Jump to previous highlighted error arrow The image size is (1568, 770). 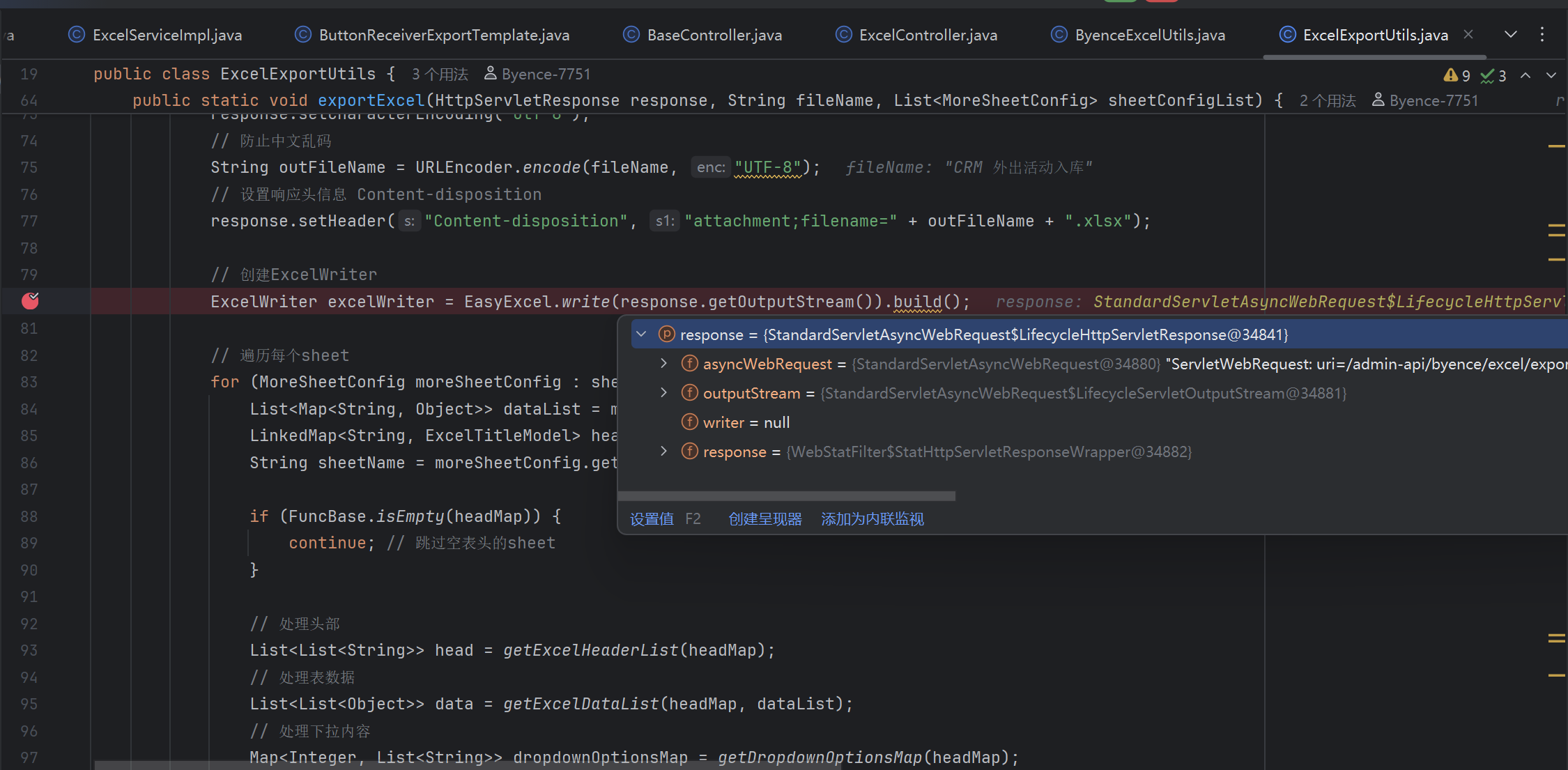(1525, 75)
